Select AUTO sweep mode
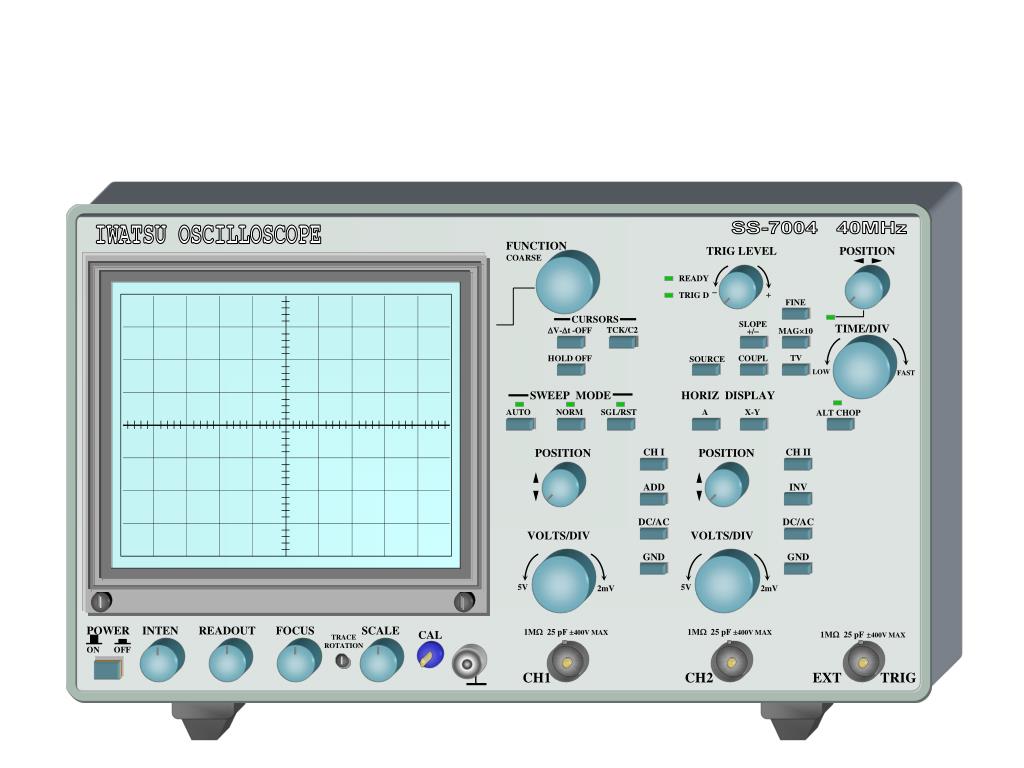This screenshot has width=1024, height=768. click(x=520, y=423)
